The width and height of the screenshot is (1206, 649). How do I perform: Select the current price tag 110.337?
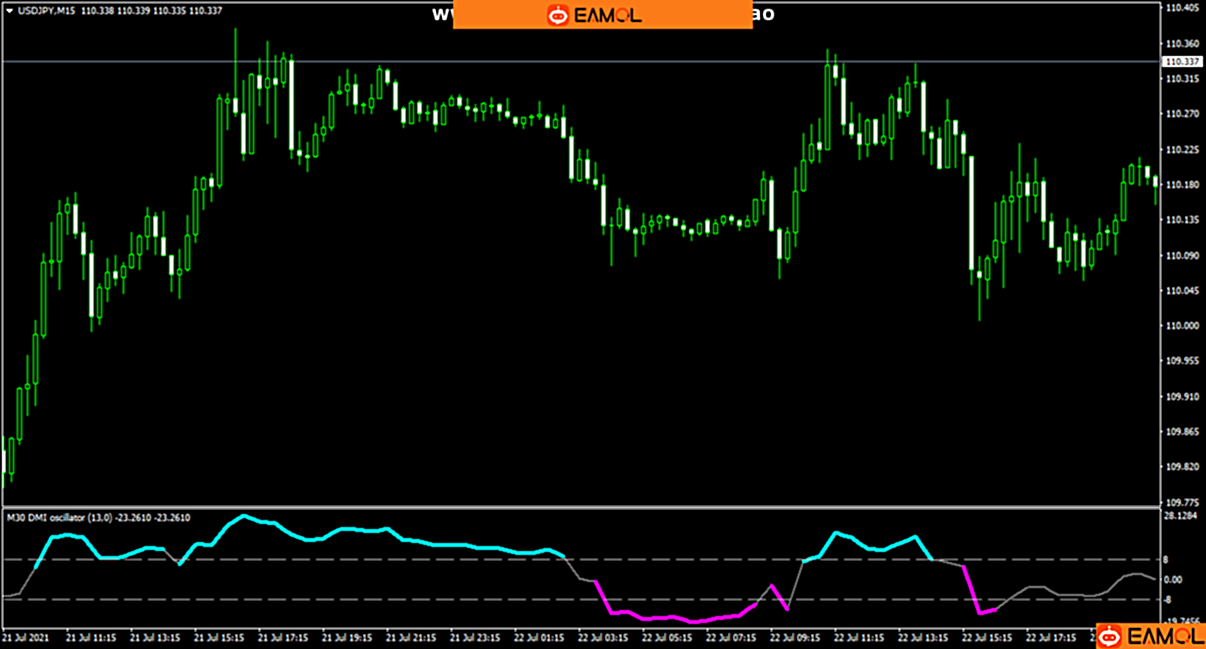coord(1182,62)
